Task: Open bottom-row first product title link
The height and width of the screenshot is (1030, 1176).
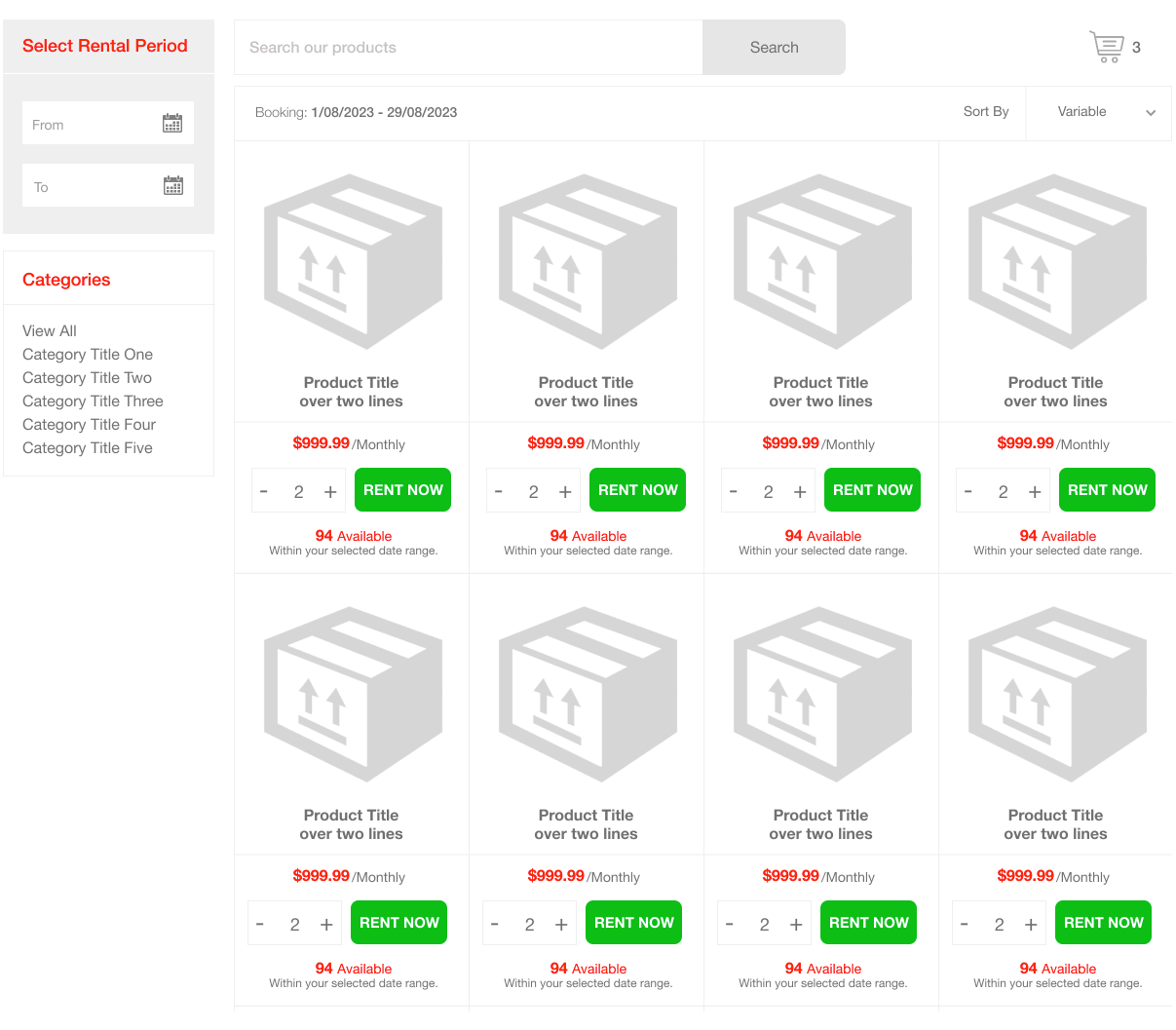Action: (x=351, y=824)
